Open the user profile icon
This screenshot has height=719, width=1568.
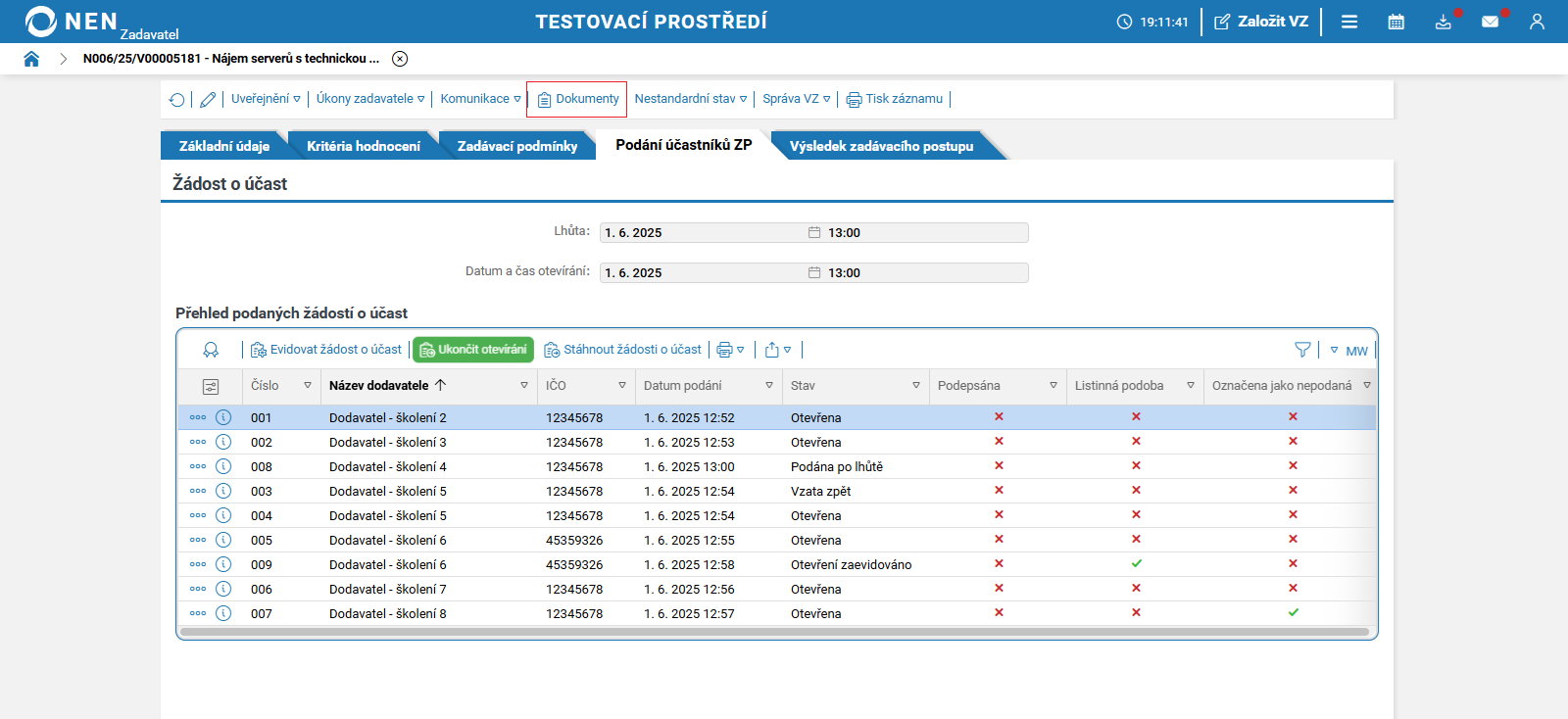click(x=1537, y=22)
